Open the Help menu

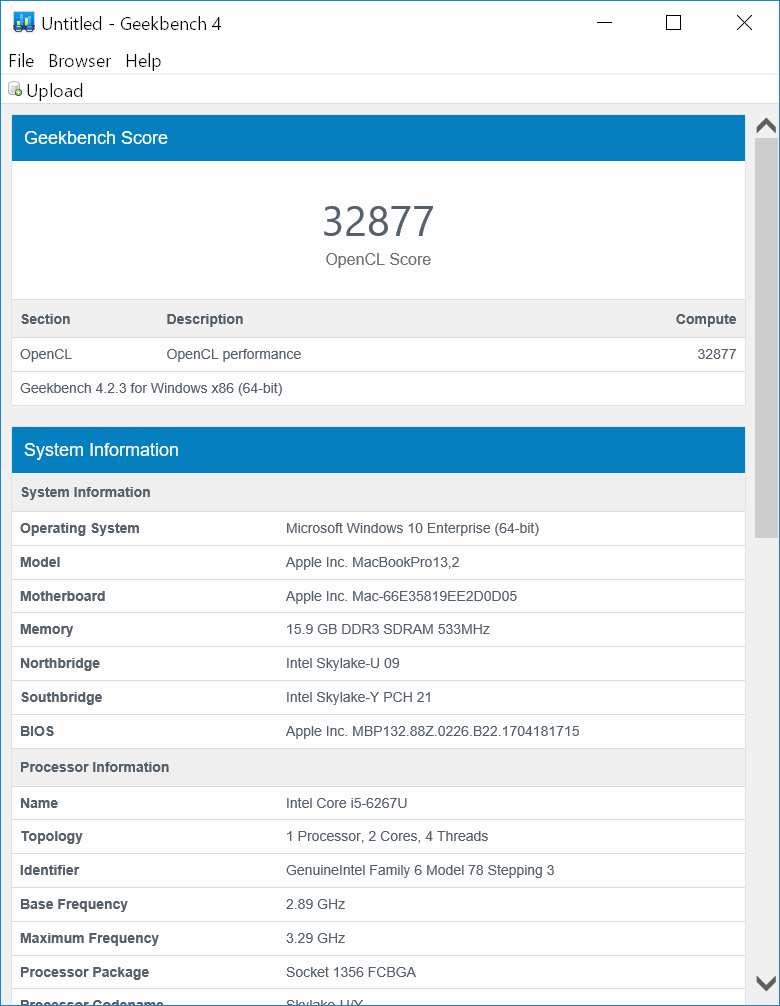point(143,61)
